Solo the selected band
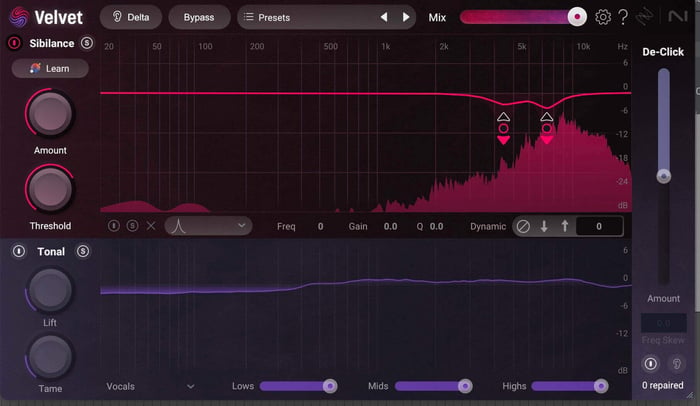Screen dimensions: 700x406 click(132, 226)
